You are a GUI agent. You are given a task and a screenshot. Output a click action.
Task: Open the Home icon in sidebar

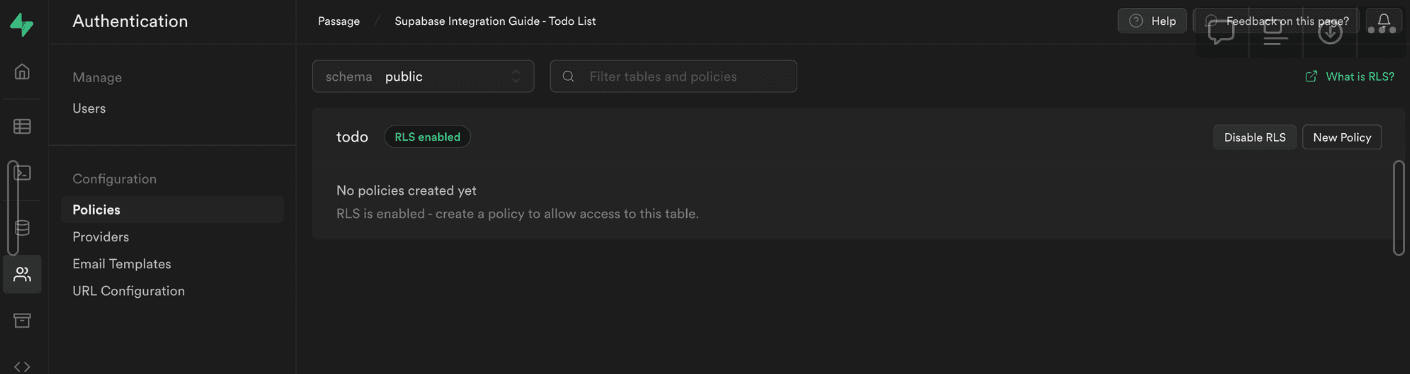[x=22, y=72]
